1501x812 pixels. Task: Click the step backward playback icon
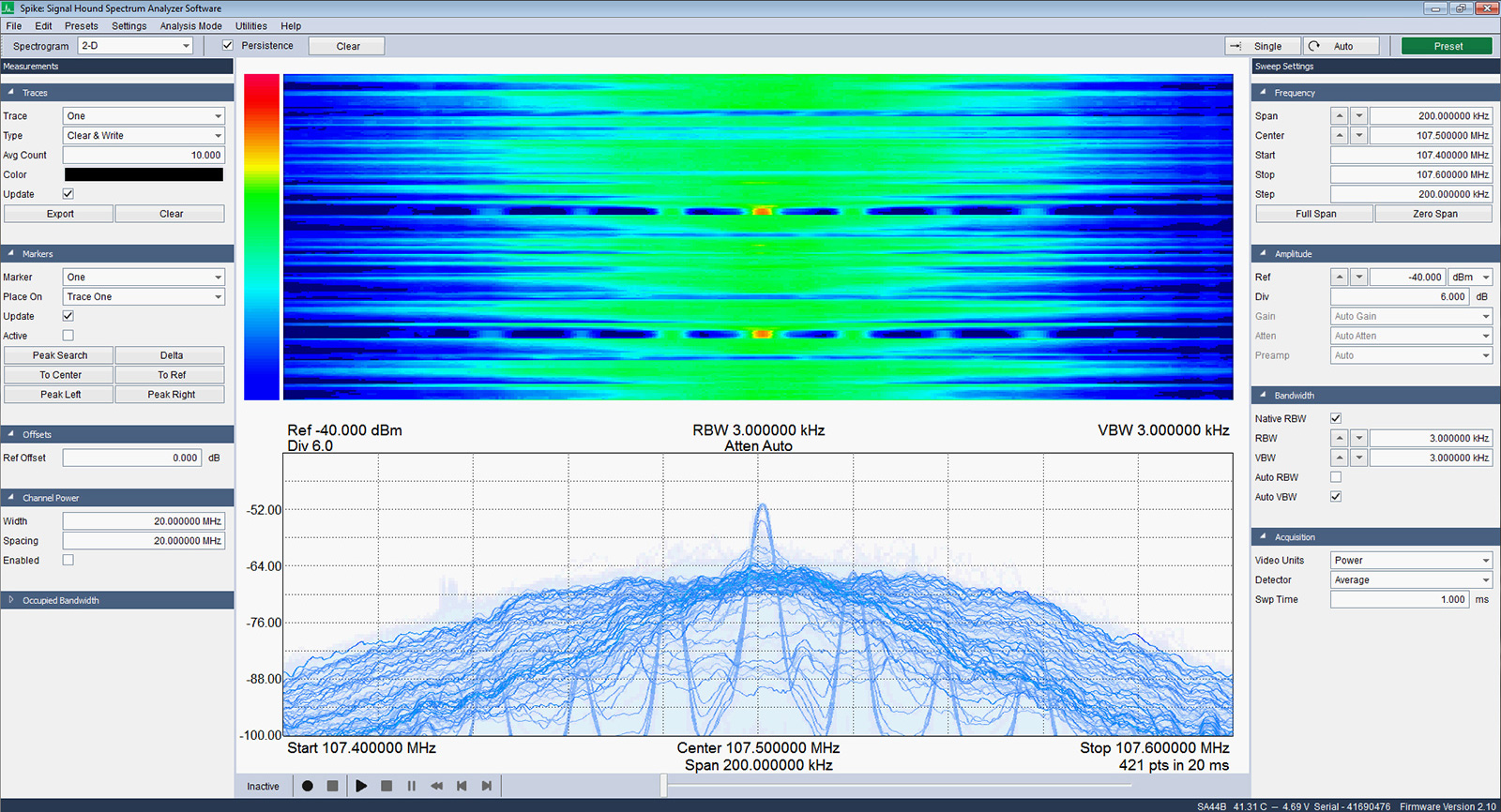[x=462, y=786]
